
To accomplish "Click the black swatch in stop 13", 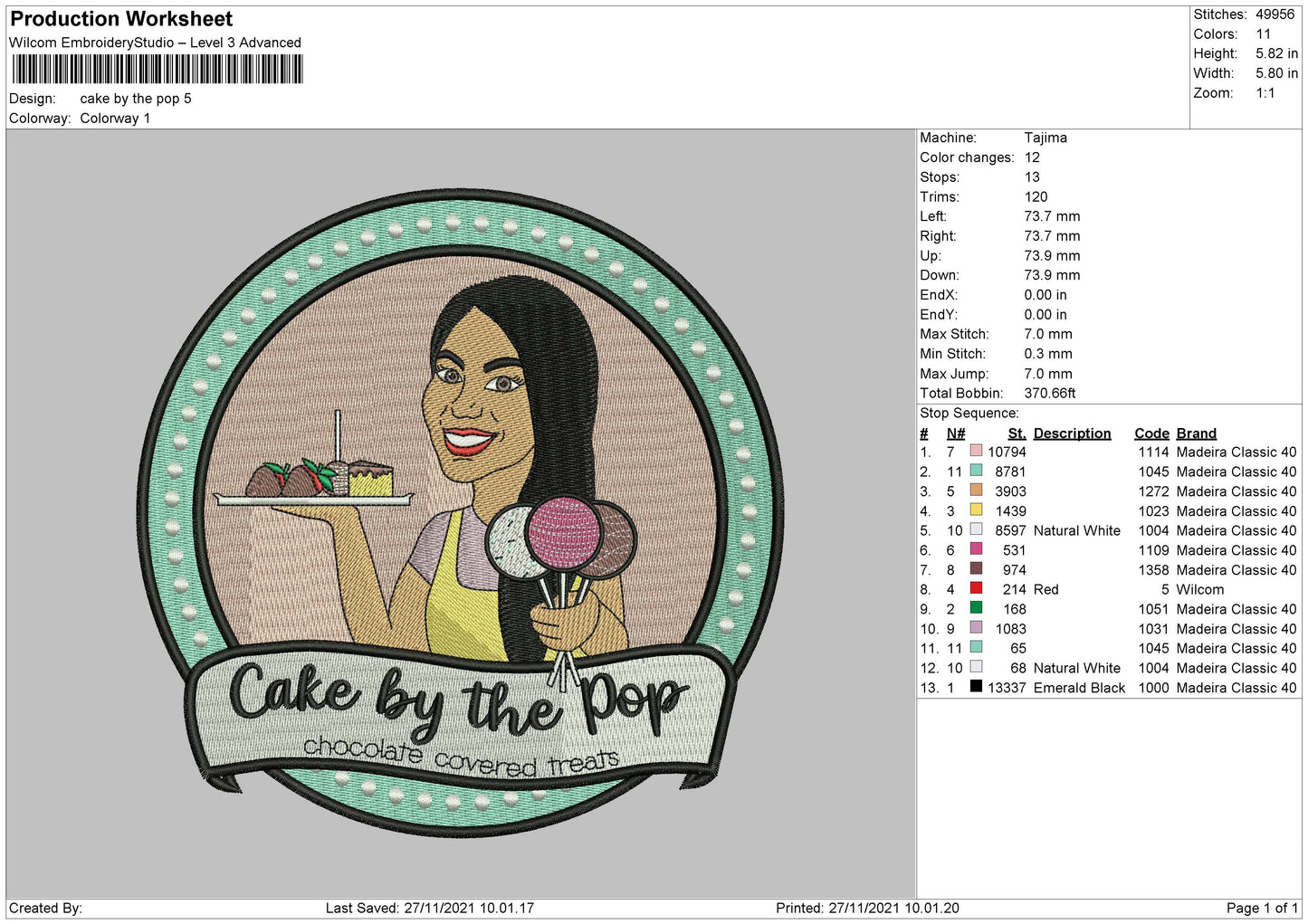I will tap(976, 687).
